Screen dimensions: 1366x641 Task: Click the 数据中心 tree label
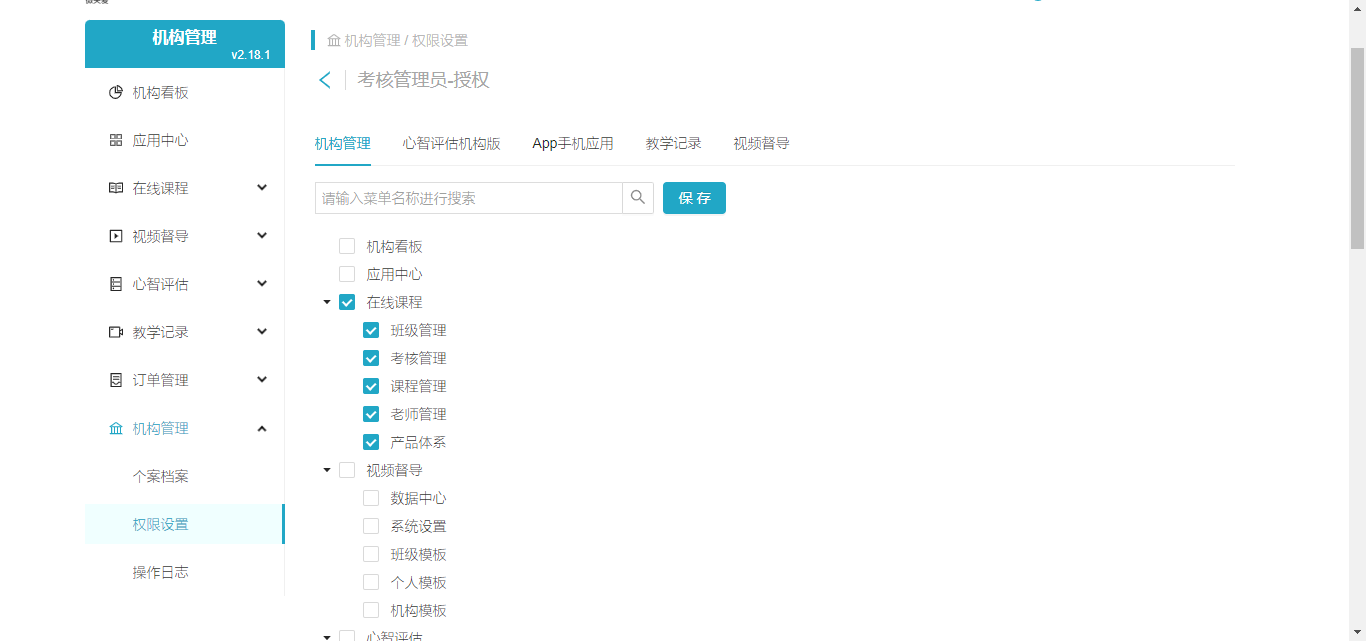(x=419, y=498)
